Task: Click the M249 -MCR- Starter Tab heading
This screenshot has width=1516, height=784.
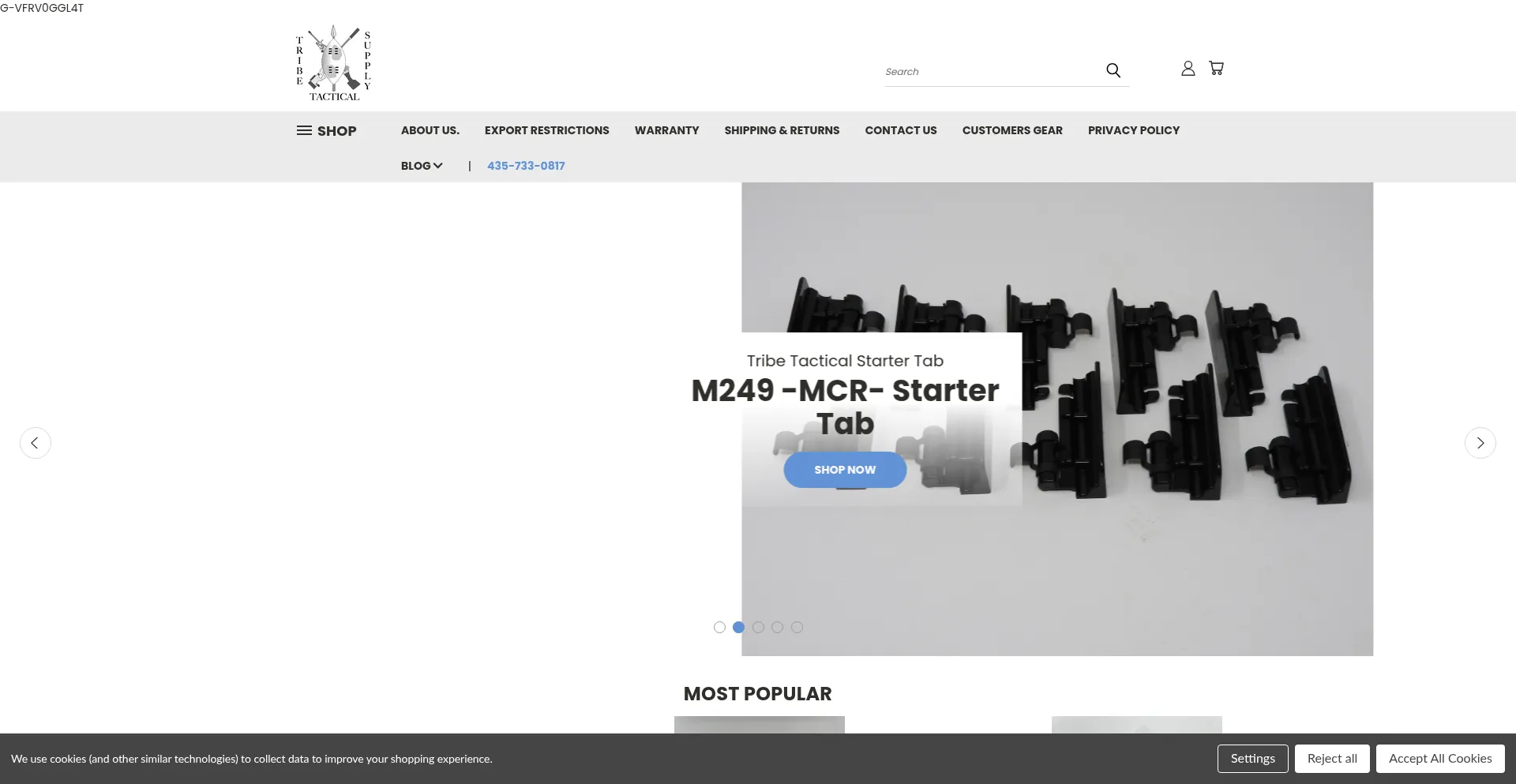Action: click(845, 407)
